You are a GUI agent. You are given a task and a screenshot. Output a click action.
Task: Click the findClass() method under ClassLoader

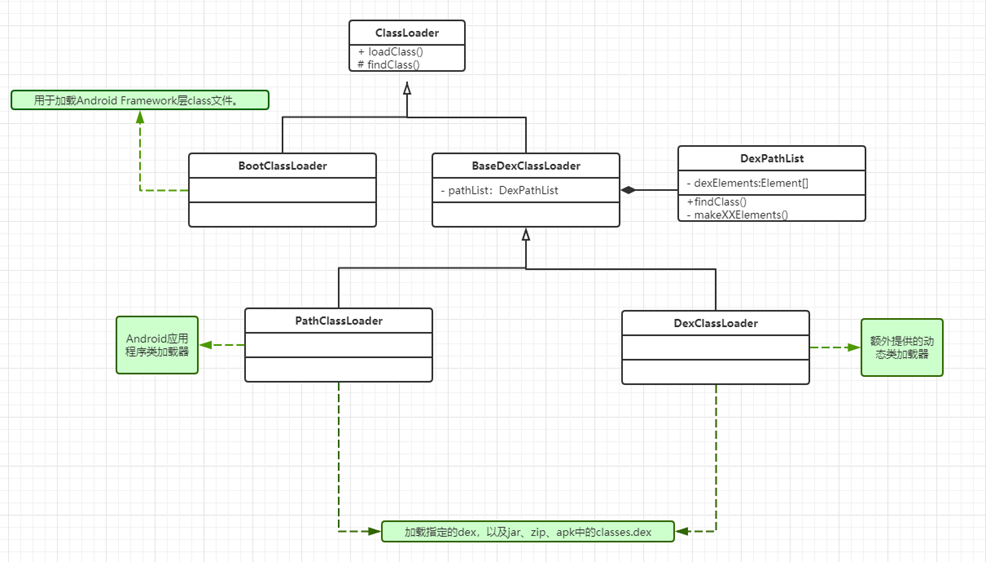point(391,65)
